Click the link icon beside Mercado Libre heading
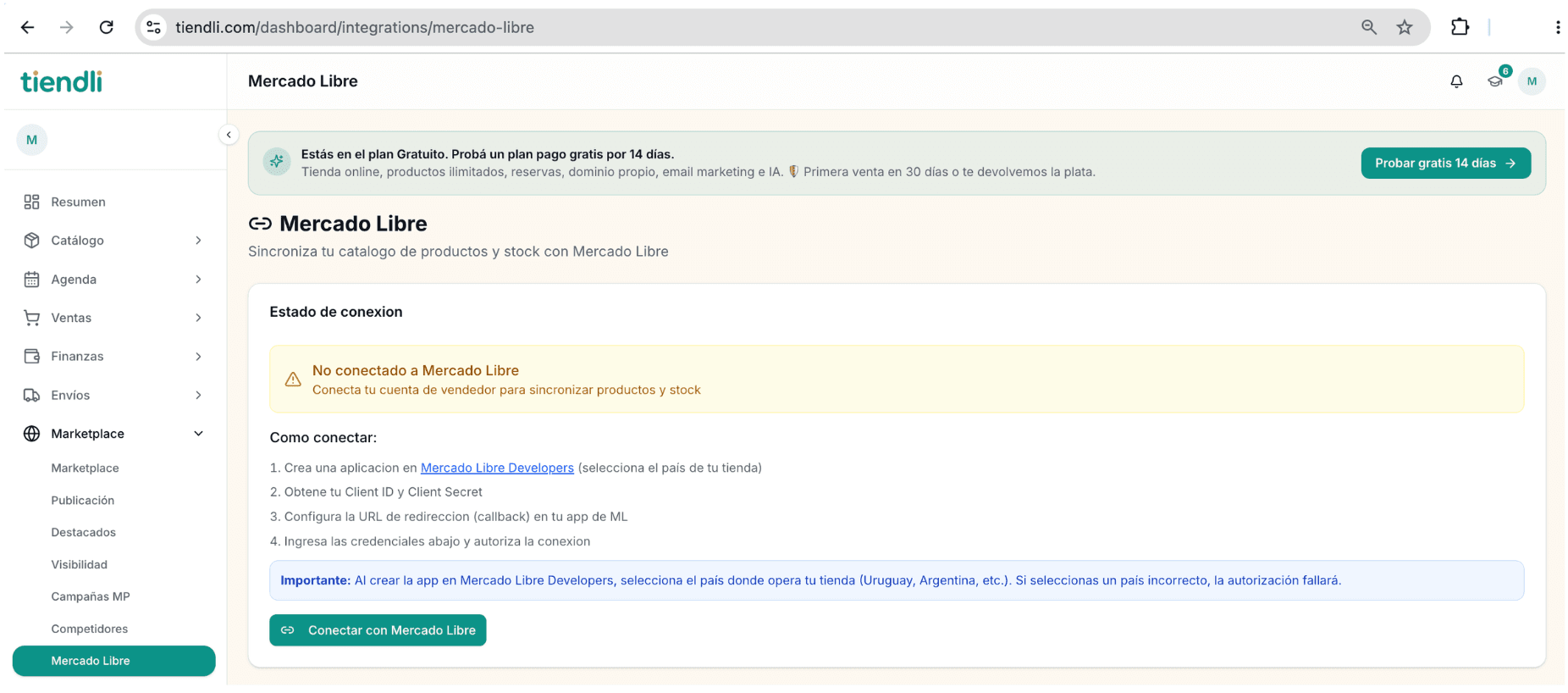This screenshot has height=693, width=1568. pos(260,224)
